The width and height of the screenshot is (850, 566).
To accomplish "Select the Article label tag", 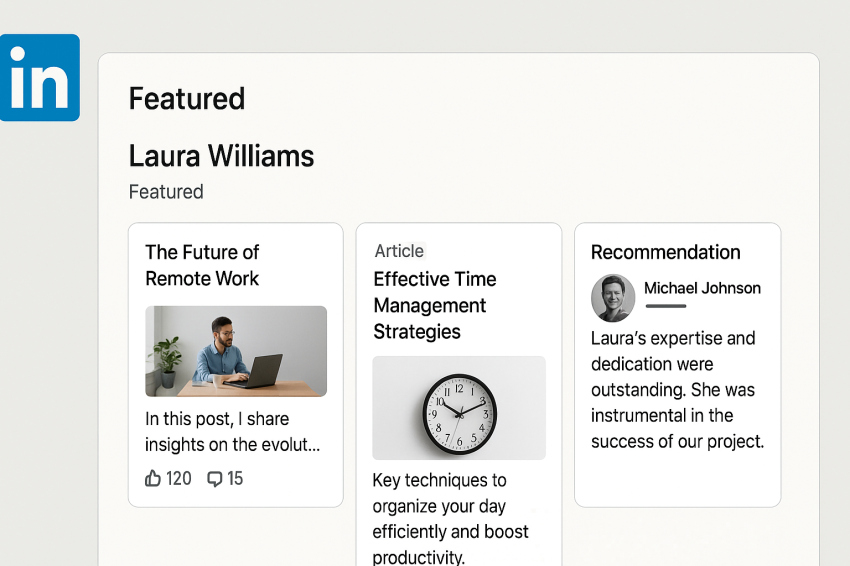I will click(399, 251).
